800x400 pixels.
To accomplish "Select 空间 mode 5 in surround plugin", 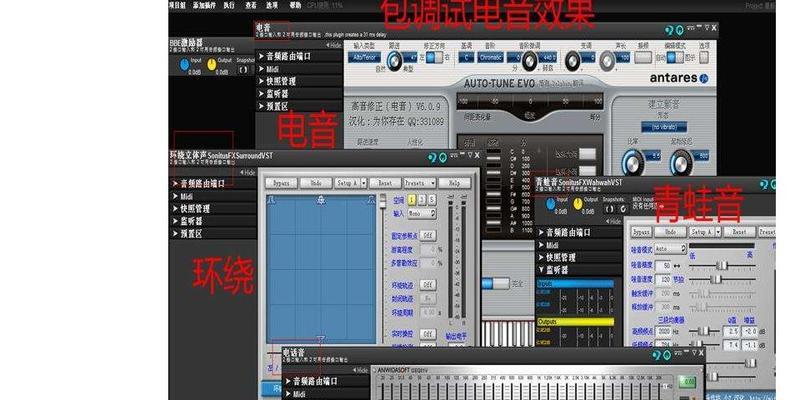I will click(x=432, y=199).
